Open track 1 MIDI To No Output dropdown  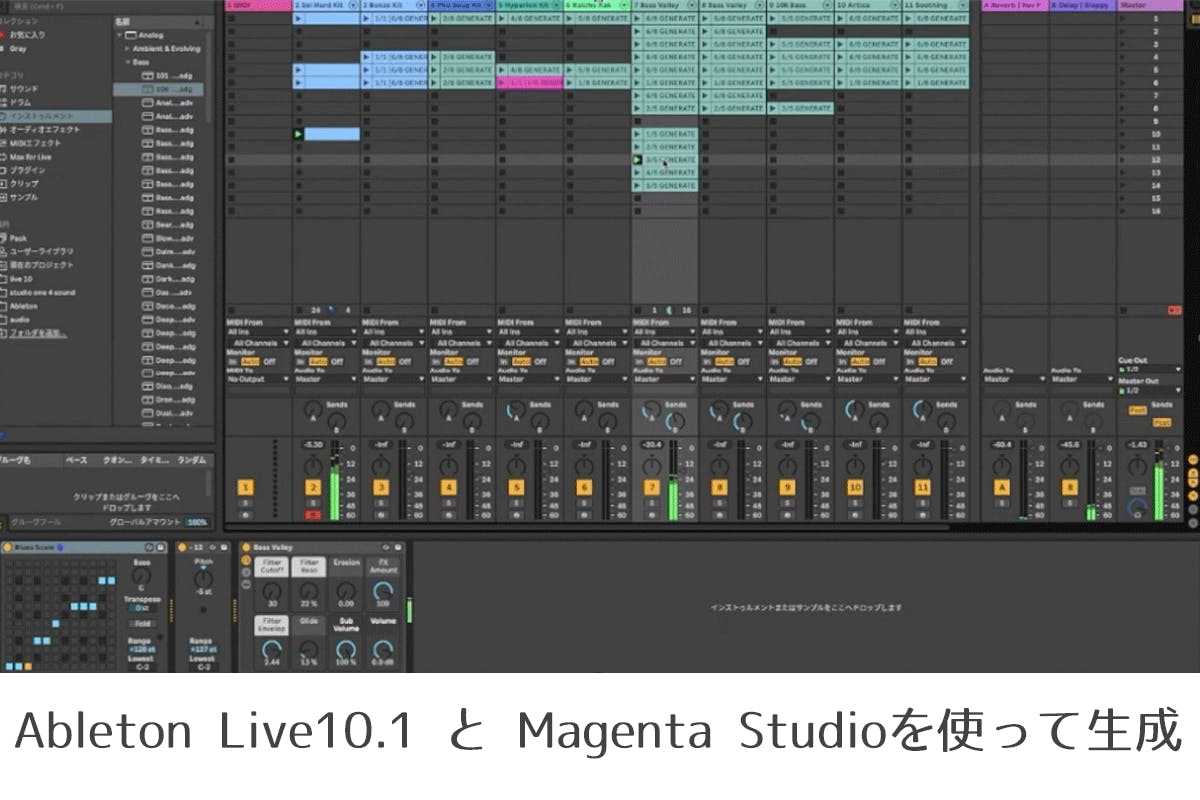(x=258, y=379)
